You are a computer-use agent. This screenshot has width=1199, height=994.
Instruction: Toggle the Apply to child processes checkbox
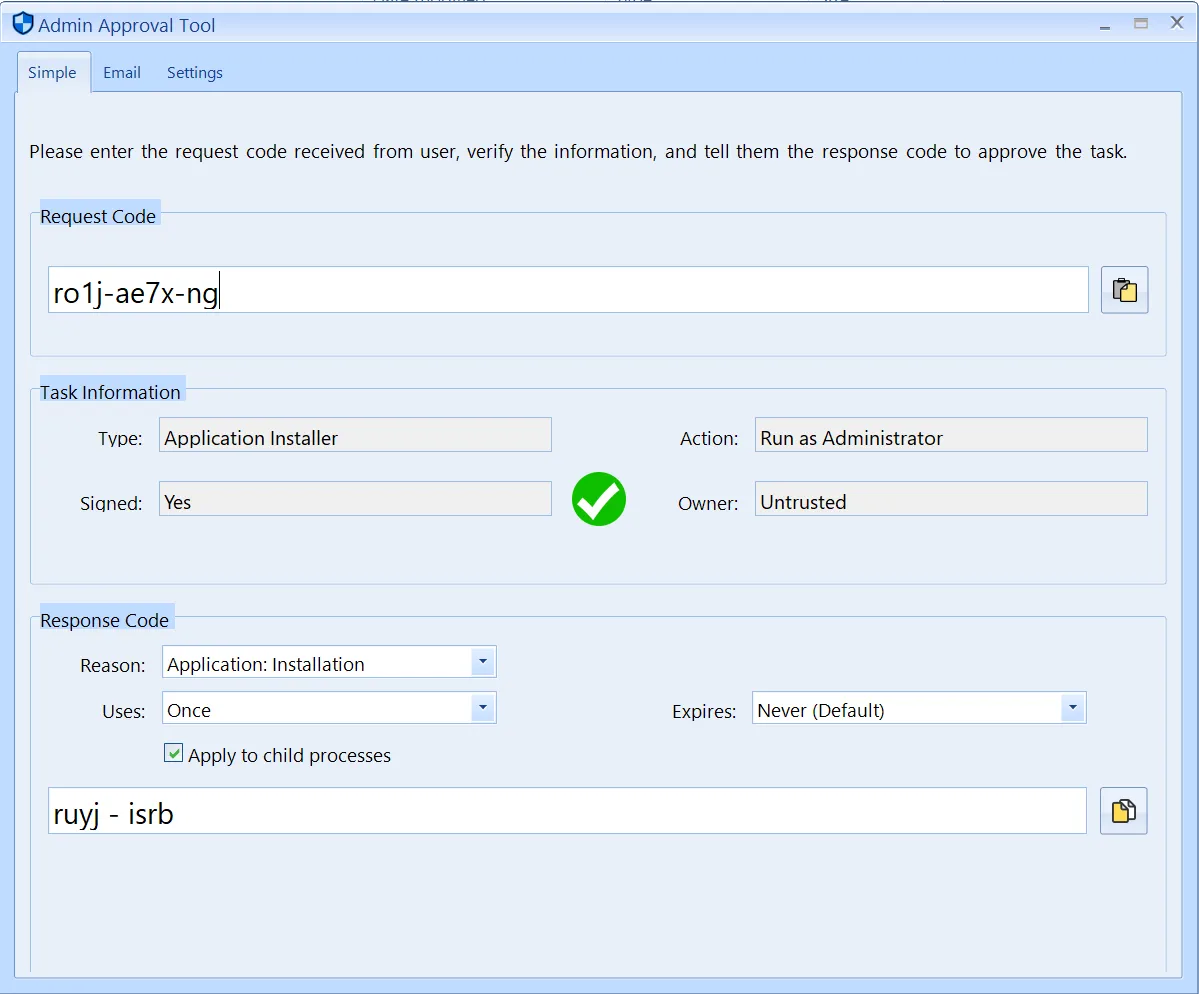pyautogui.click(x=173, y=753)
